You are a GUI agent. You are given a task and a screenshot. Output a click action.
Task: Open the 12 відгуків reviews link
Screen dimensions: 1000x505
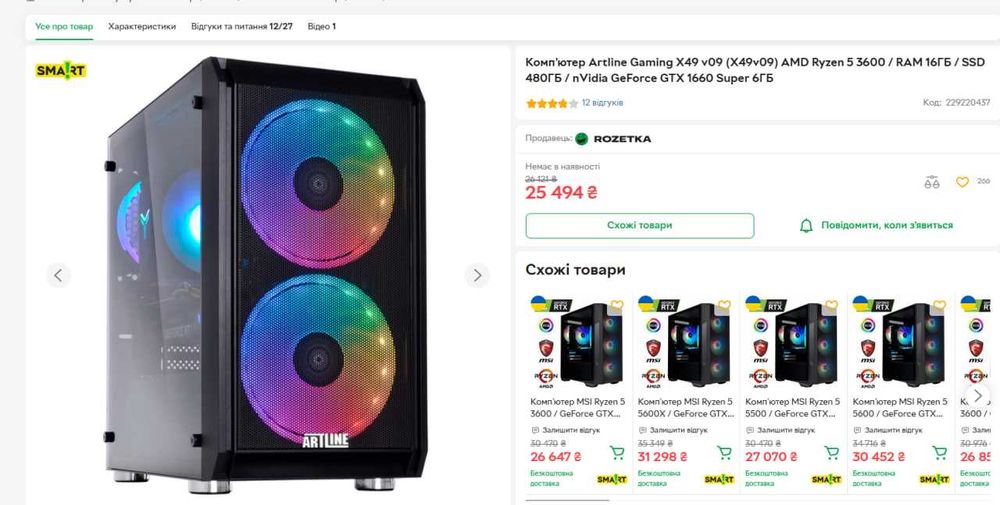pyautogui.click(x=602, y=103)
